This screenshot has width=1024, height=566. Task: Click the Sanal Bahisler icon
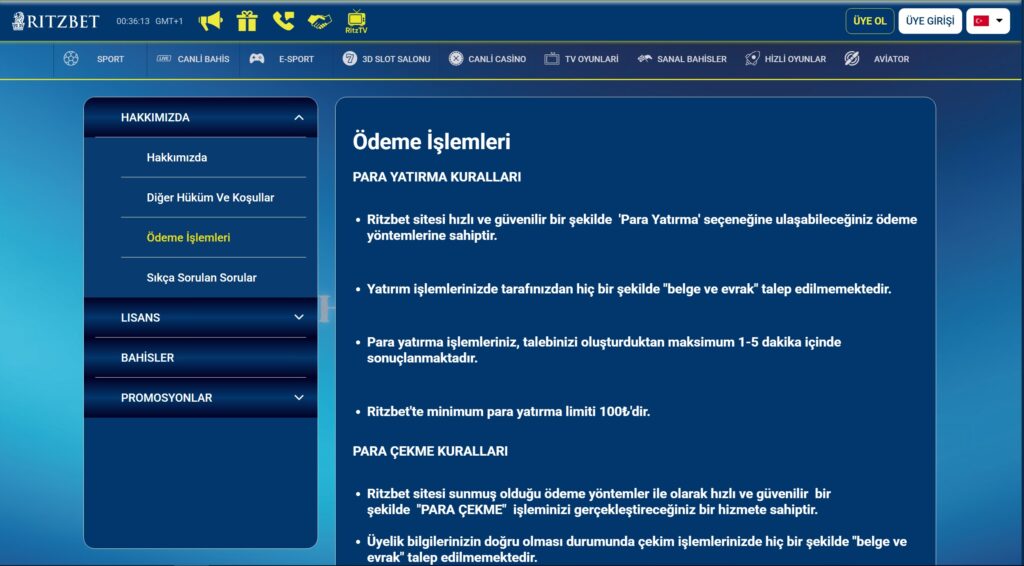point(645,59)
